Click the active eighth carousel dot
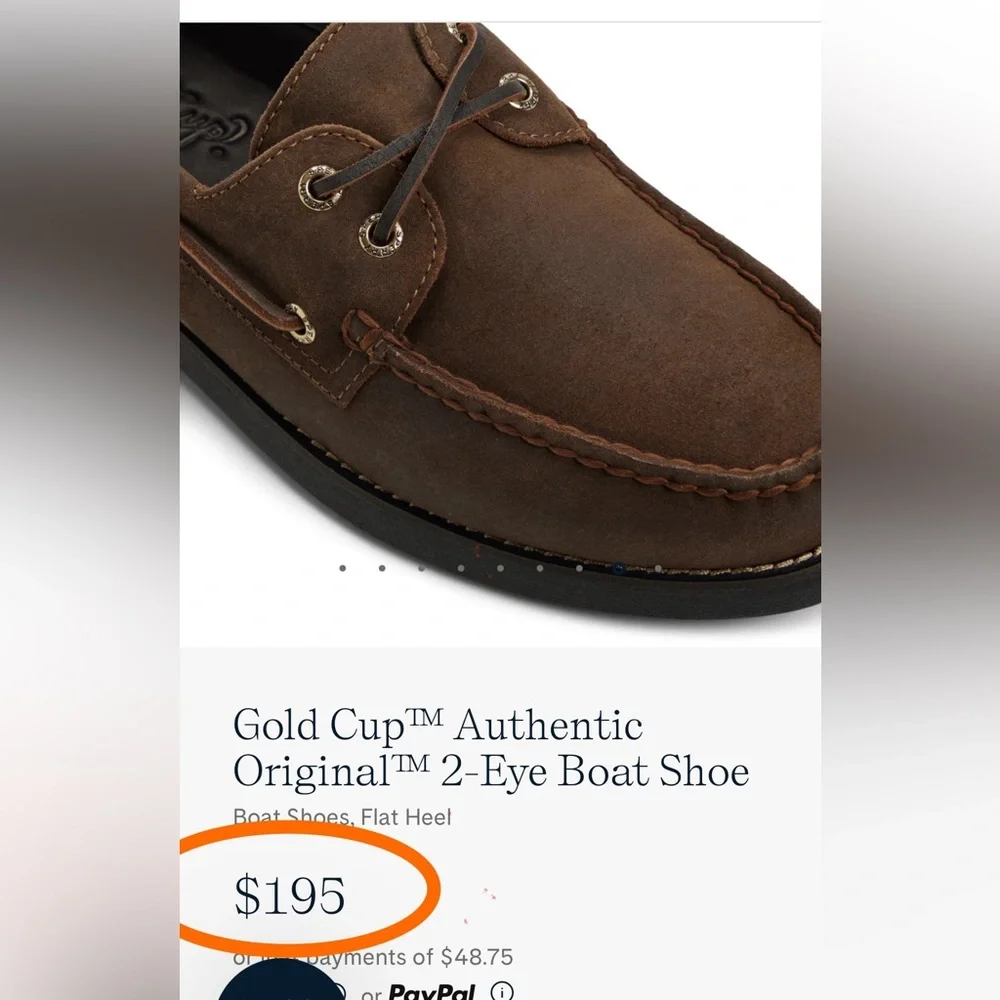The height and width of the screenshot is (1000, 1000). (619, 568)
